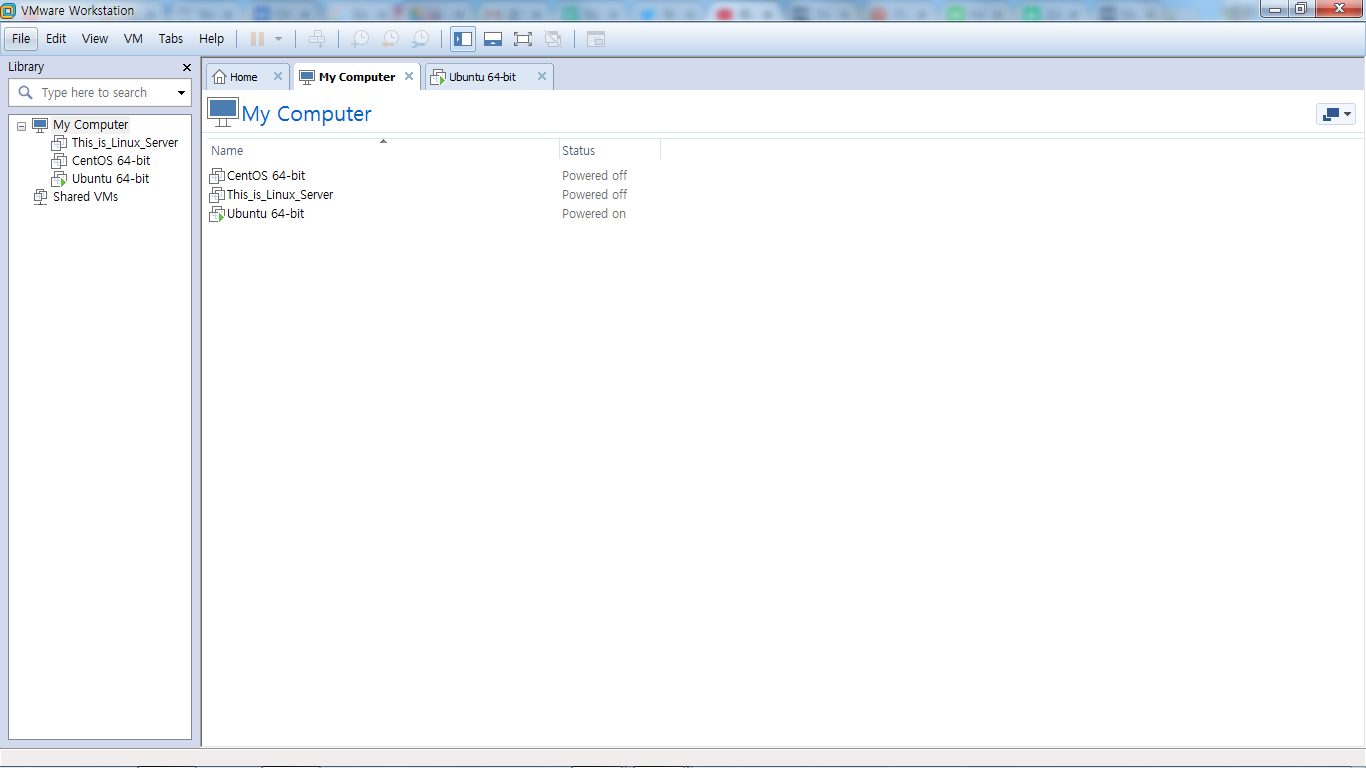Click the running Ubuntu VM icon in Library tree
1366x768 pixels.
pyautogui.click(x=59, y=179)
